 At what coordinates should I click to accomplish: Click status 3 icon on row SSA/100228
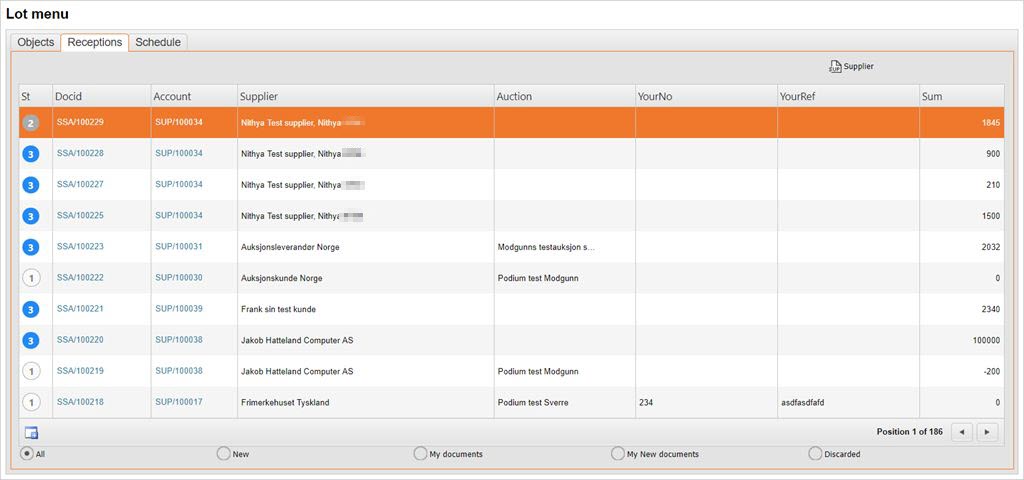pos(31,154)
